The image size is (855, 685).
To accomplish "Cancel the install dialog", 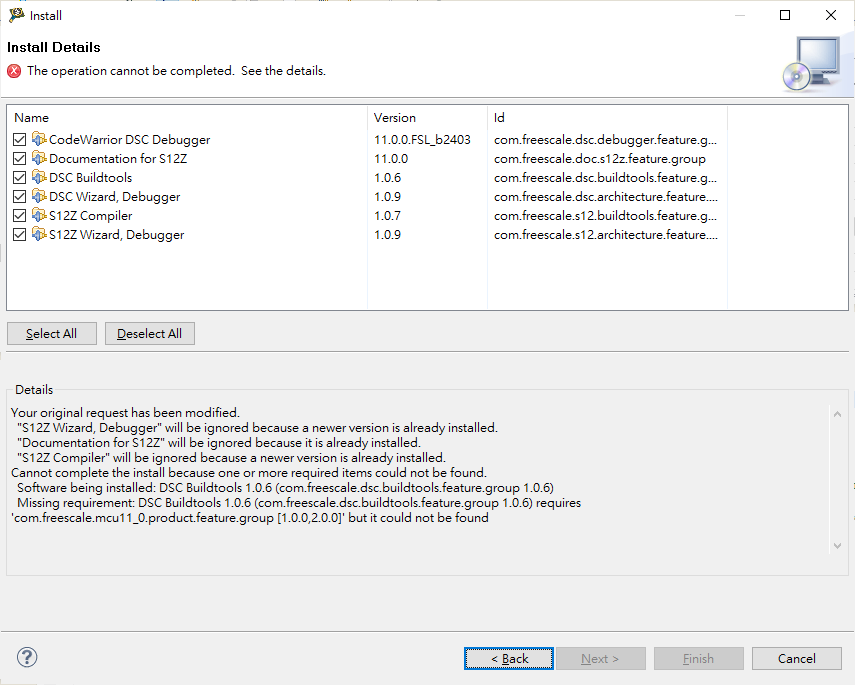I will [797, 658].
